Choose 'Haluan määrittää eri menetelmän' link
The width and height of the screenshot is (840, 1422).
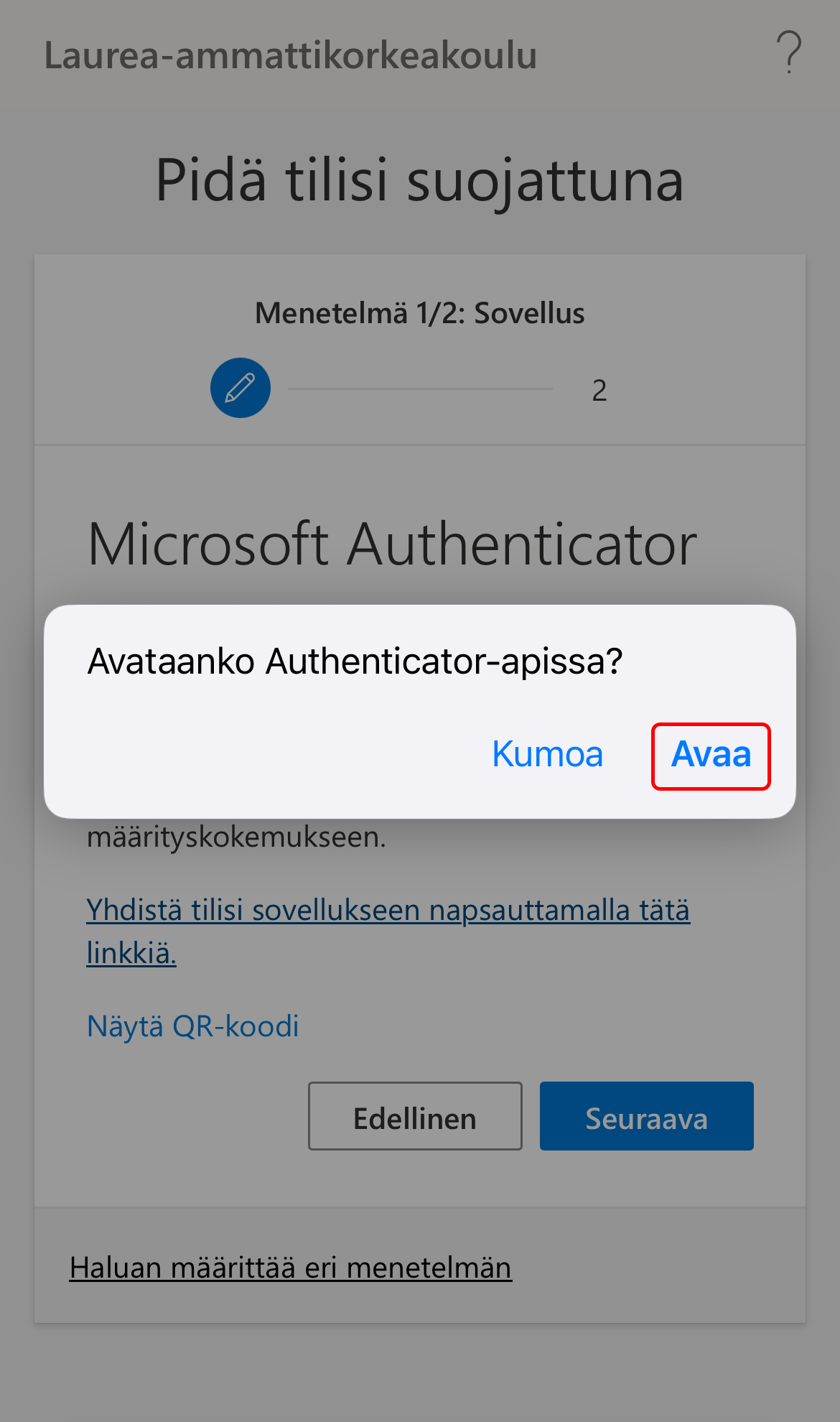[x=290, y=1268]
